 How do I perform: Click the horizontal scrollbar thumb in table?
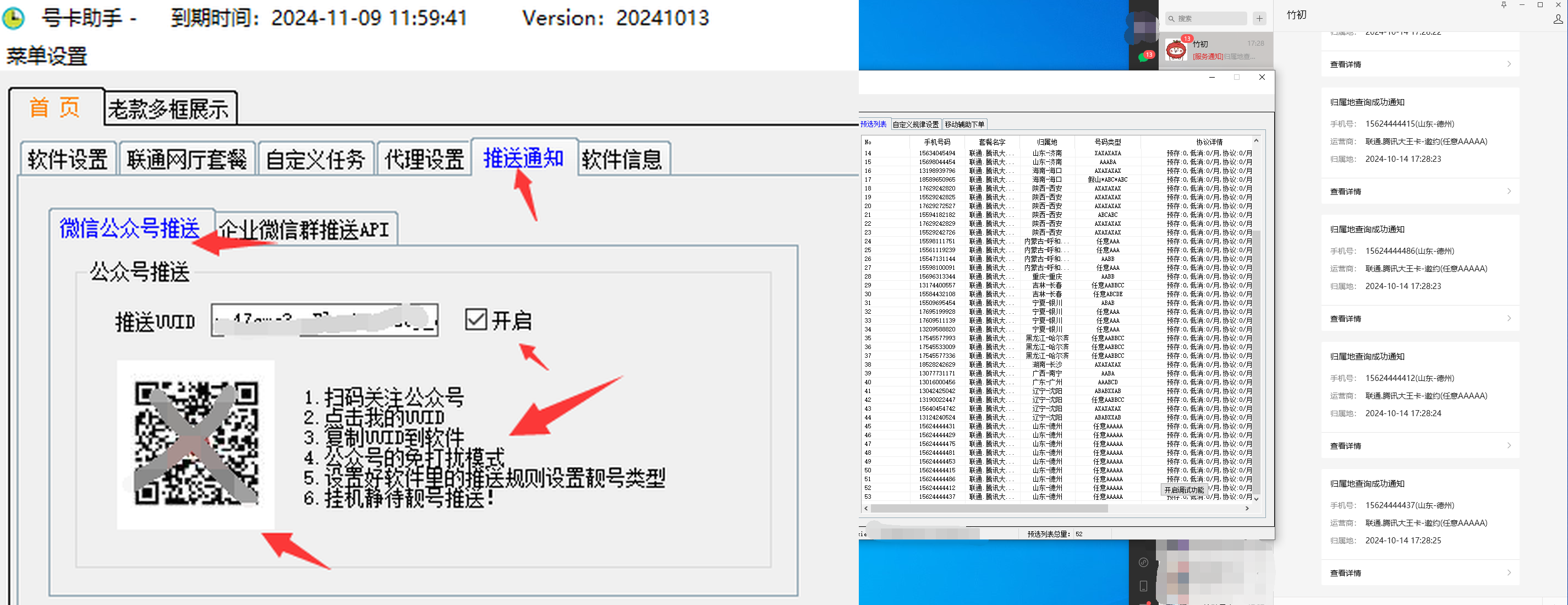coord(990,508)
